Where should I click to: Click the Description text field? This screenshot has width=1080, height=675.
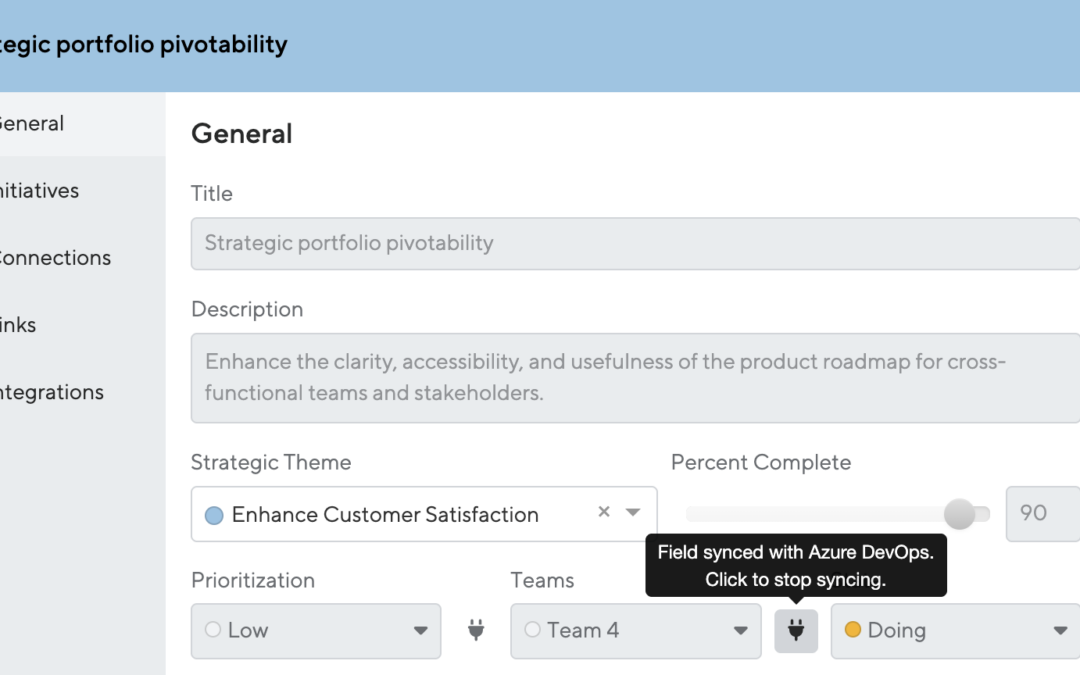(635, 377)
